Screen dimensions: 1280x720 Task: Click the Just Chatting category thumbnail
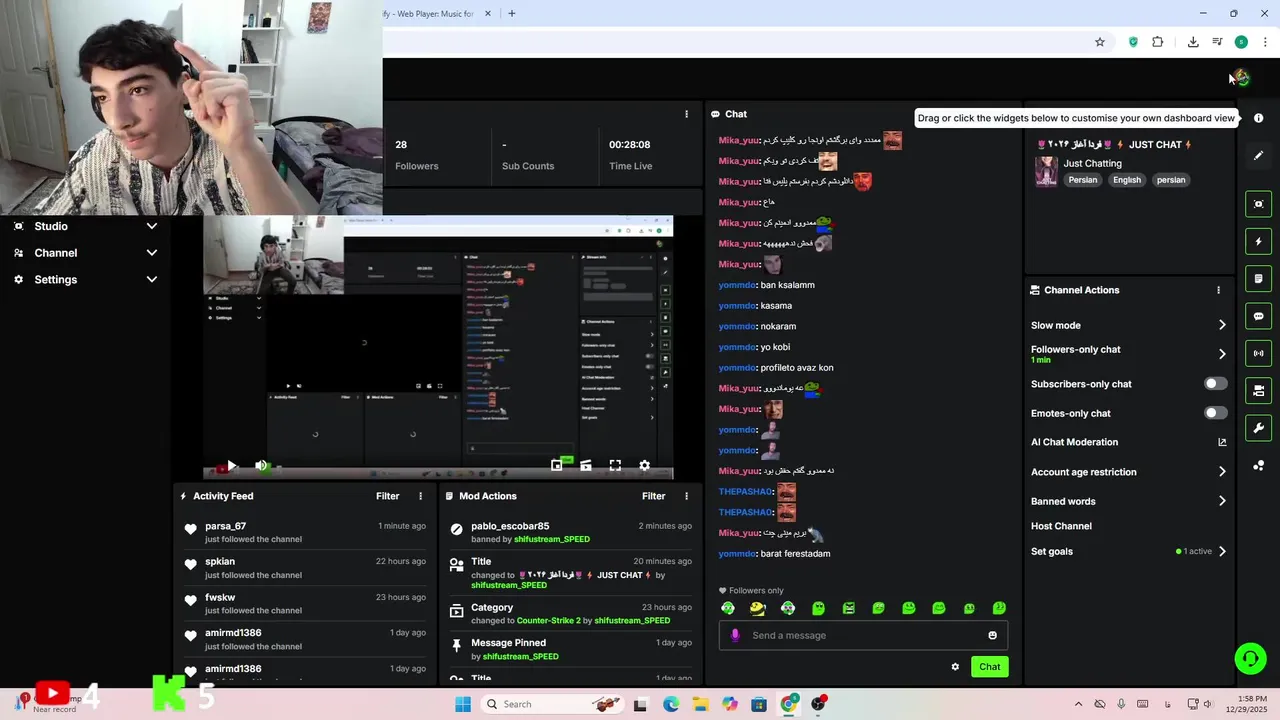point(1046,171)
